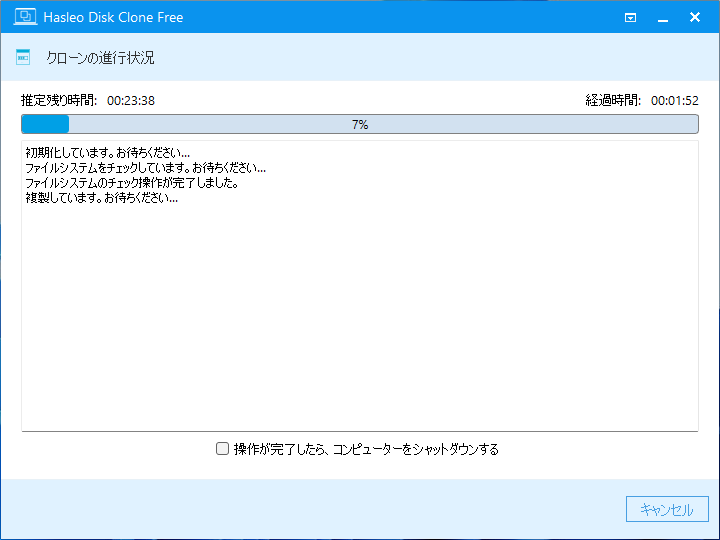Select log line ファイルシステムのチェック操作が完了しました
The image size is (720, 540).
pos(132,183)
